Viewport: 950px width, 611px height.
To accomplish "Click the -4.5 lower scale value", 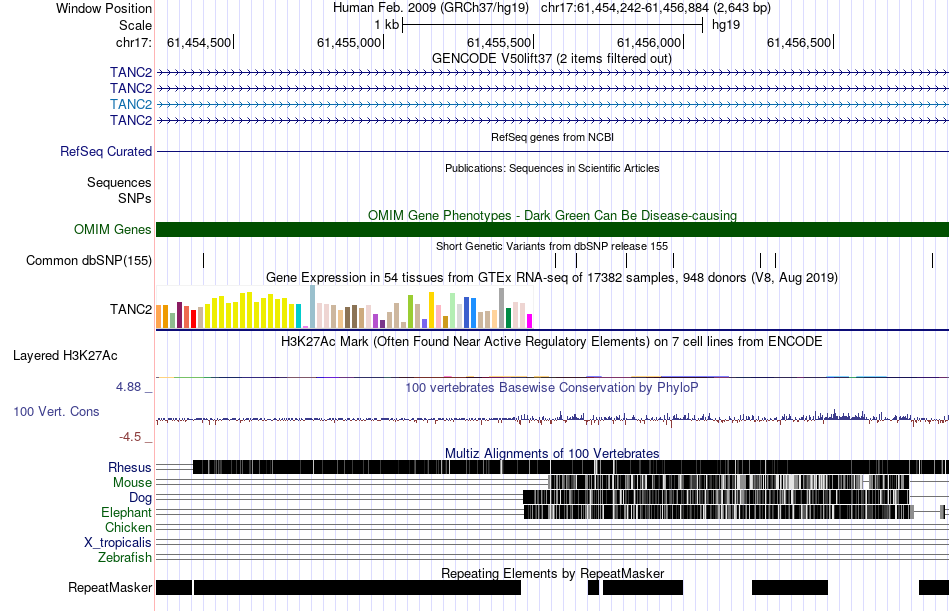I will click(130, 437).
